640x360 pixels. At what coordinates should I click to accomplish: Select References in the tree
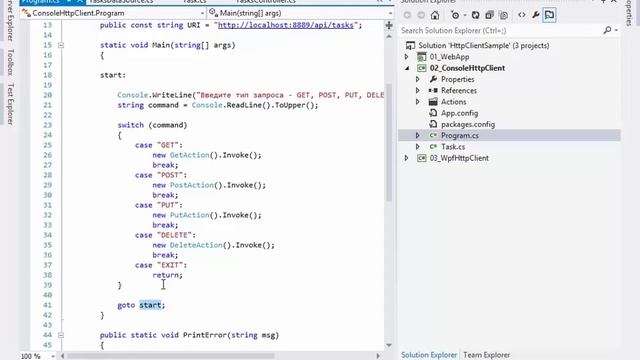coord(458,91)
